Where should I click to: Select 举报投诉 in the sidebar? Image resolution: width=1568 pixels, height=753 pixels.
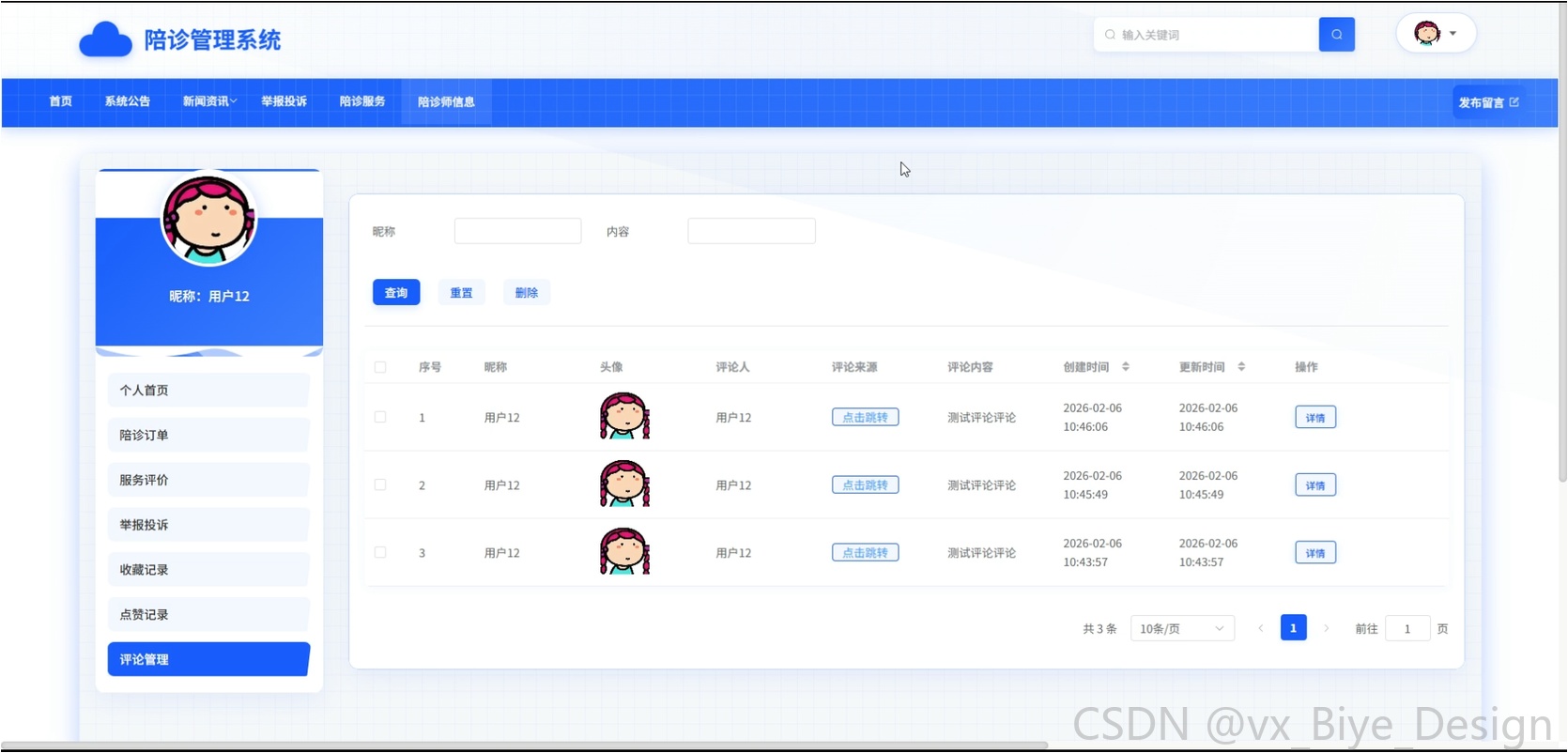click(x=208, y=525)
